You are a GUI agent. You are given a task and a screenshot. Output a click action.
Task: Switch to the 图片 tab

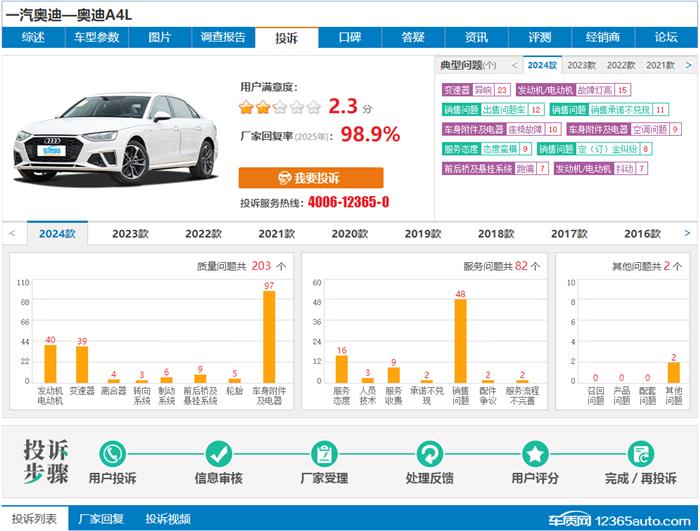pyautogui.click(x=160, y=38)
